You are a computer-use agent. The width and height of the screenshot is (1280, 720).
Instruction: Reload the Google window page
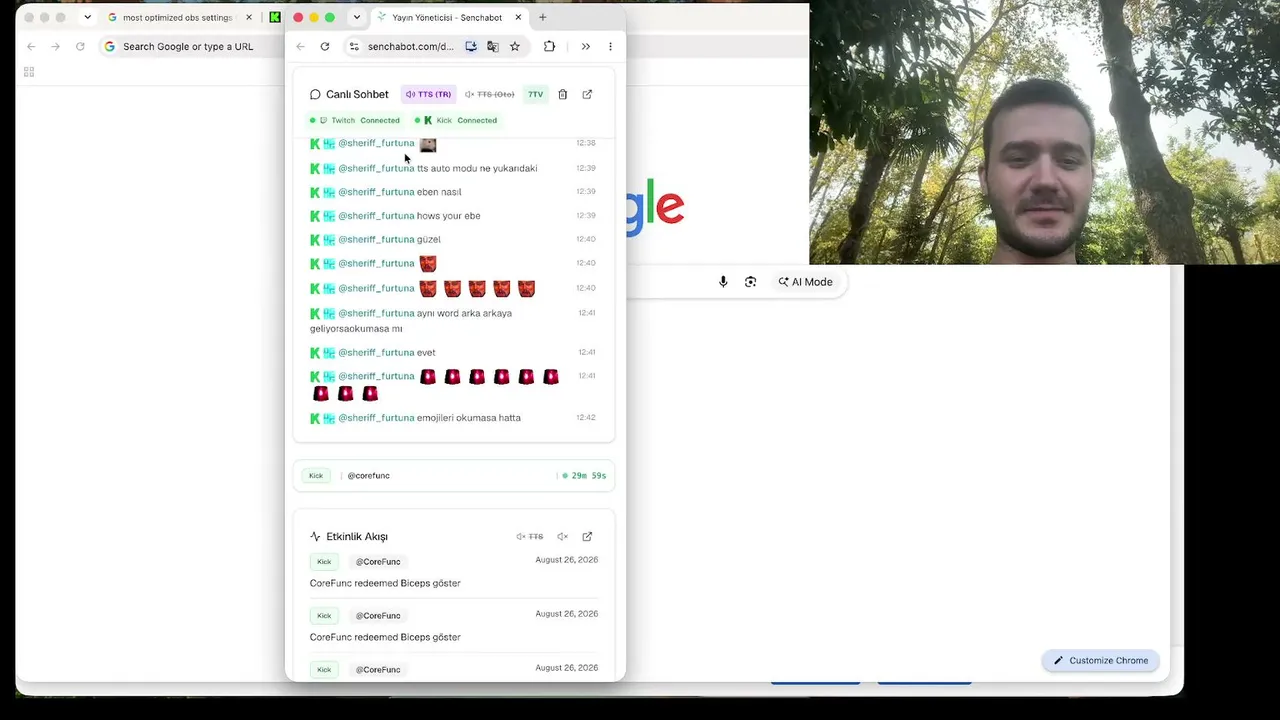[x=80, y=46]
